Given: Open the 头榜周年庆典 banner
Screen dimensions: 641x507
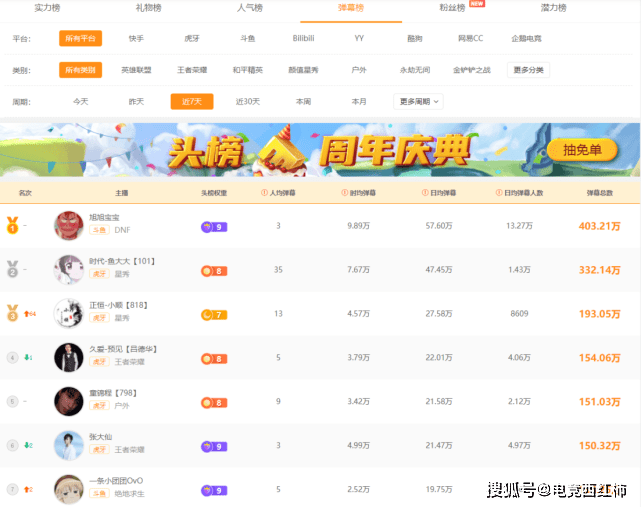Looking at the screenshot, I should [320, 150].
